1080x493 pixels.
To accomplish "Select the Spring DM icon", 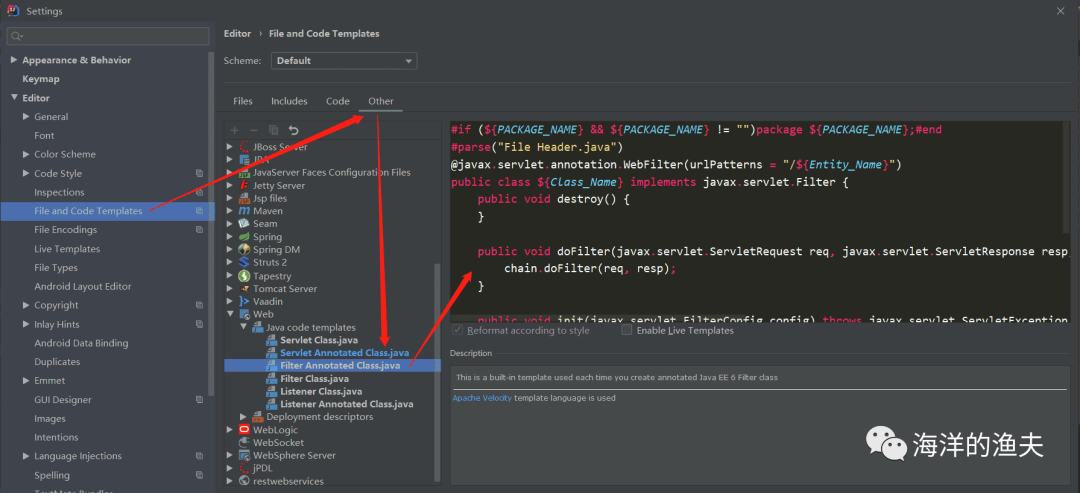I will pyautogui.click(x=244, y=249).
